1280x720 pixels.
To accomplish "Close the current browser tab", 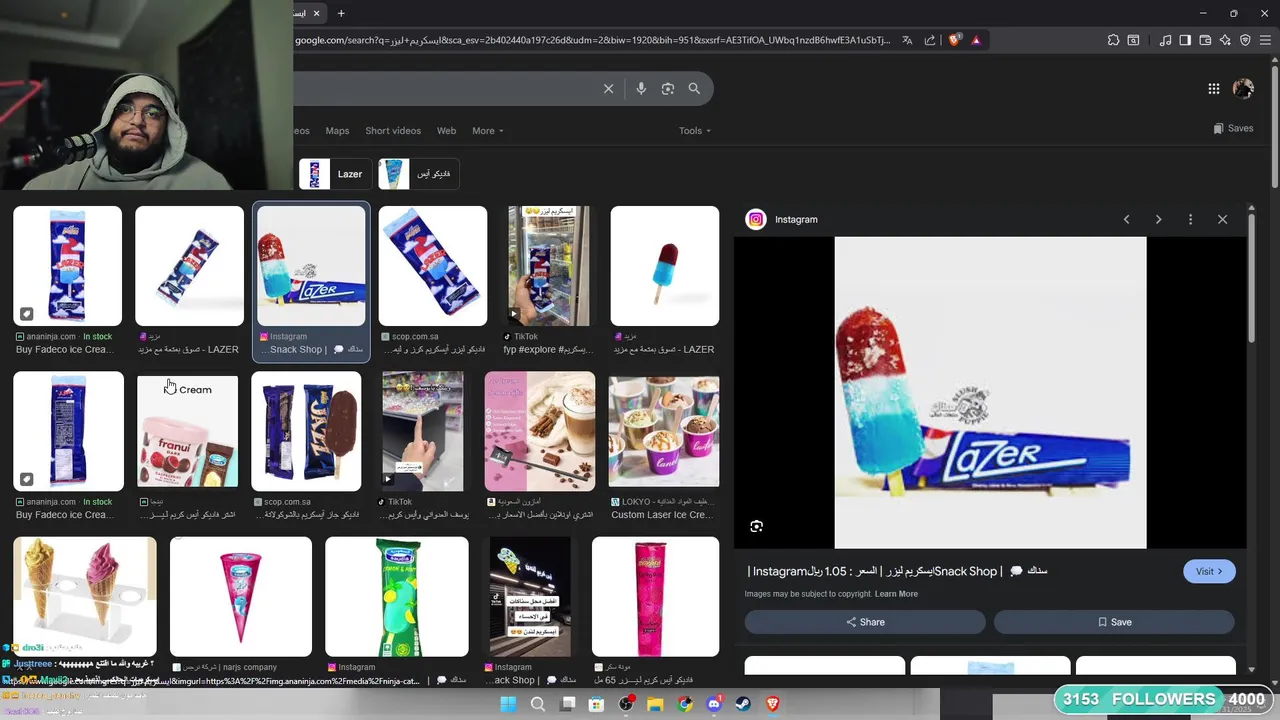I will 317,13.
